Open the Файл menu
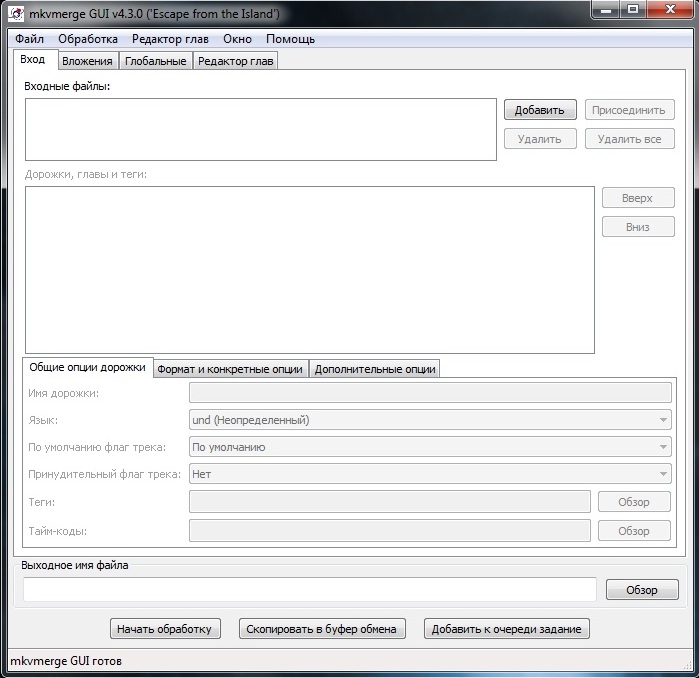 [x=29, y=39]
